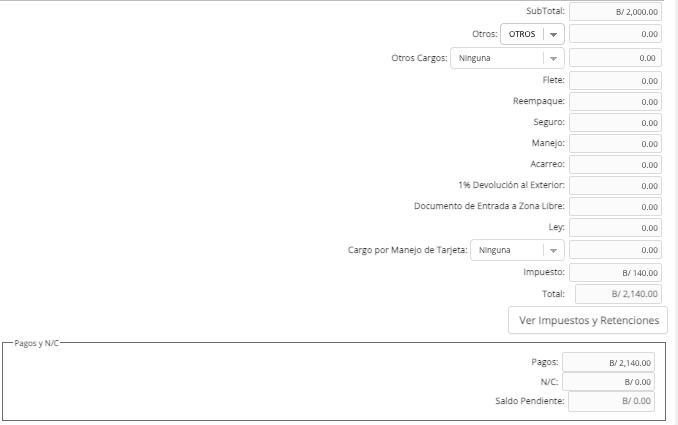Select the Manejo amount field
678x425 pixels.
coord(615,144)
